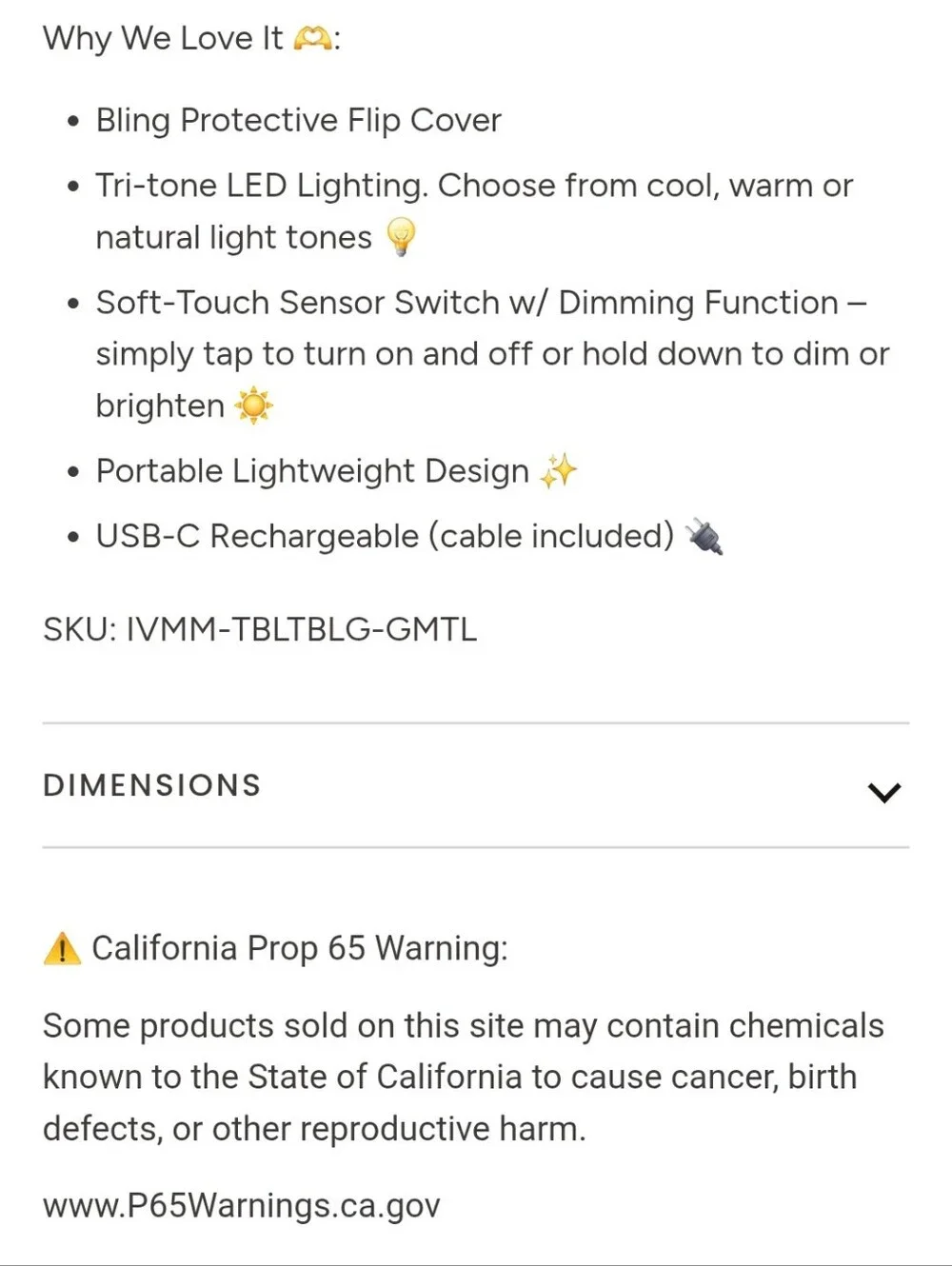The image size is (952, 1266).
Task: Click the light bulb emoji icon
Action: click(x=402, y=236)
